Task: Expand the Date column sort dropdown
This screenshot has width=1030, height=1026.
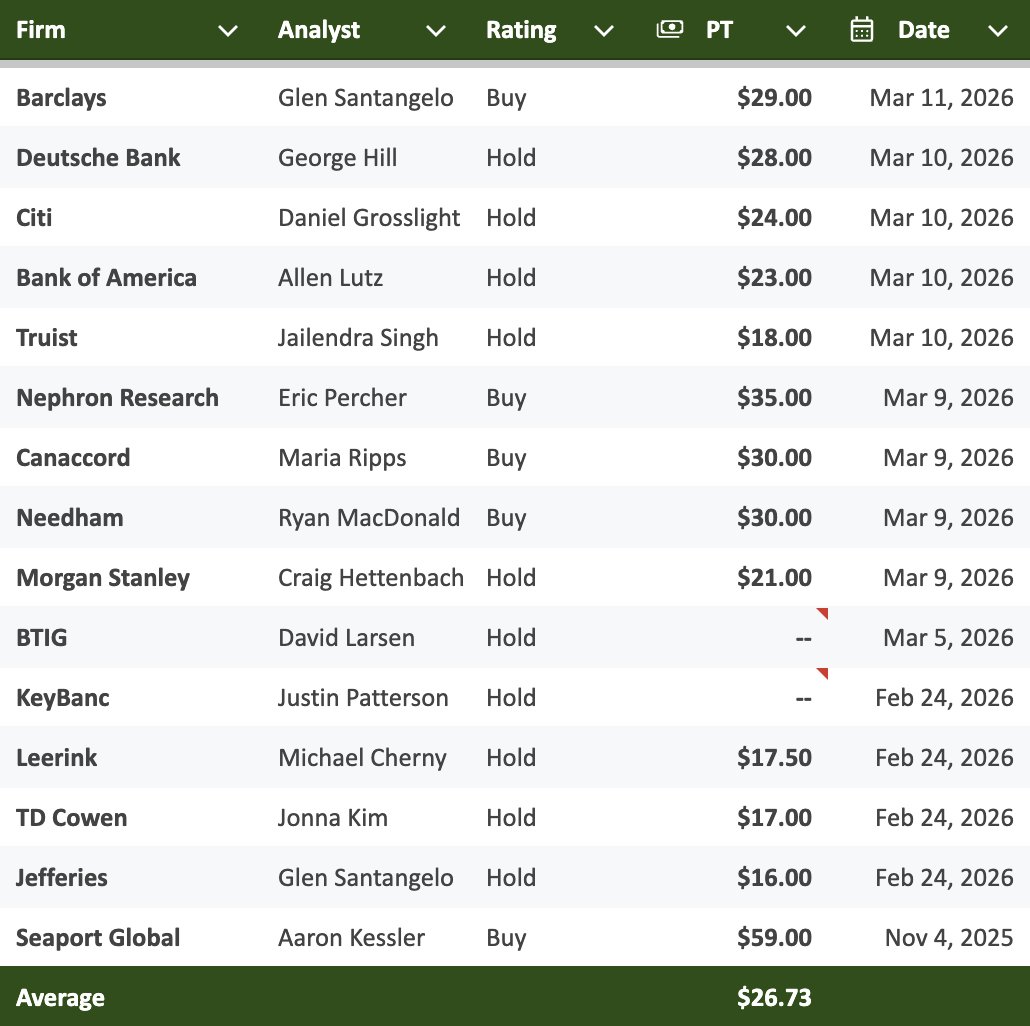Action: (998, 31)
